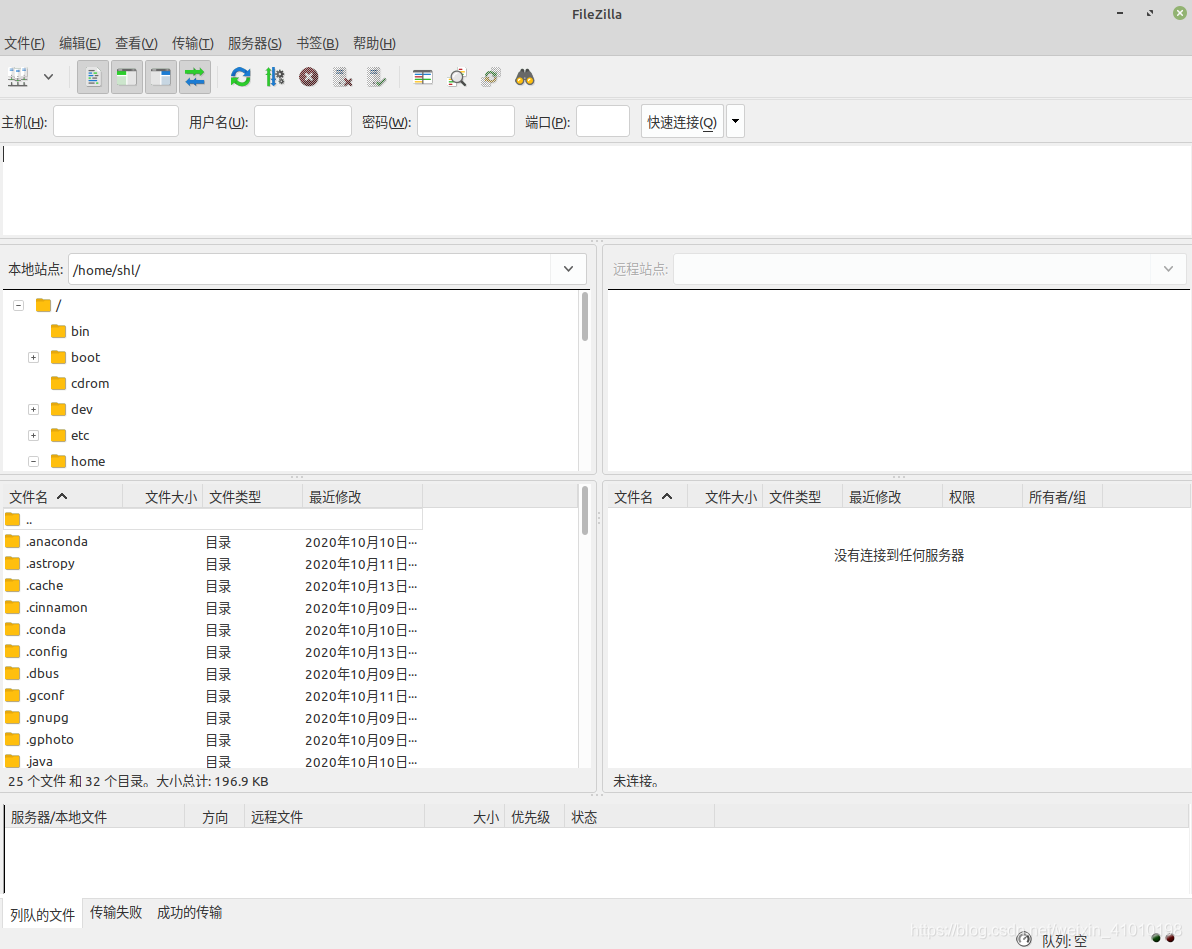Image resolution: width=1192 pixels, height=949 pixels.
Task: Open directory listing filters icon
Action: click(x=423, y=77)
